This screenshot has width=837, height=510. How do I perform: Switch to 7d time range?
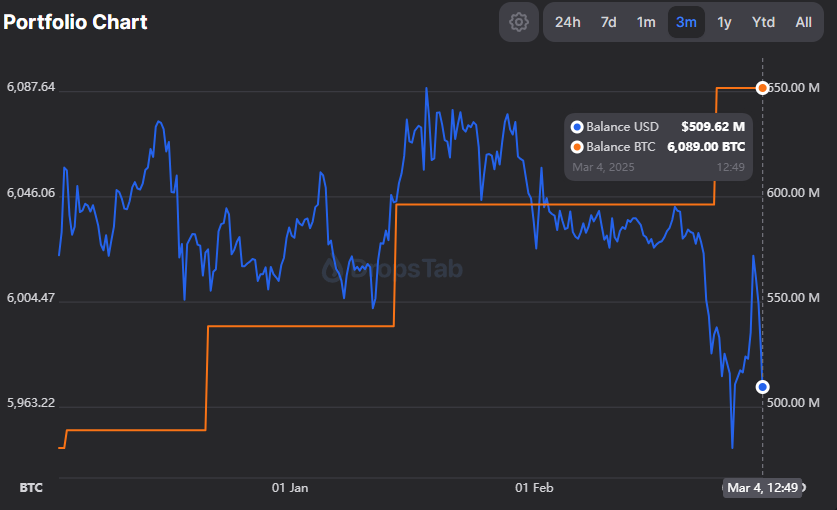click(608, 22)
